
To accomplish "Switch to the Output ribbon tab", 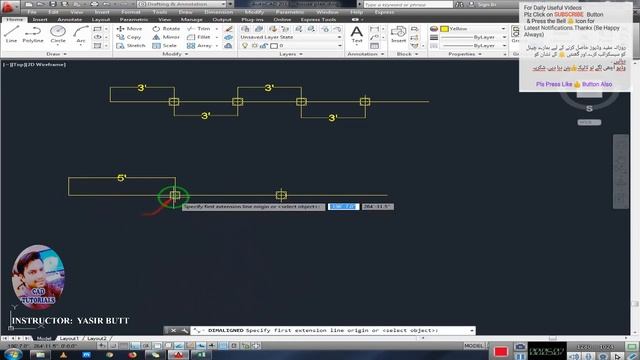I will coord(222,20).
